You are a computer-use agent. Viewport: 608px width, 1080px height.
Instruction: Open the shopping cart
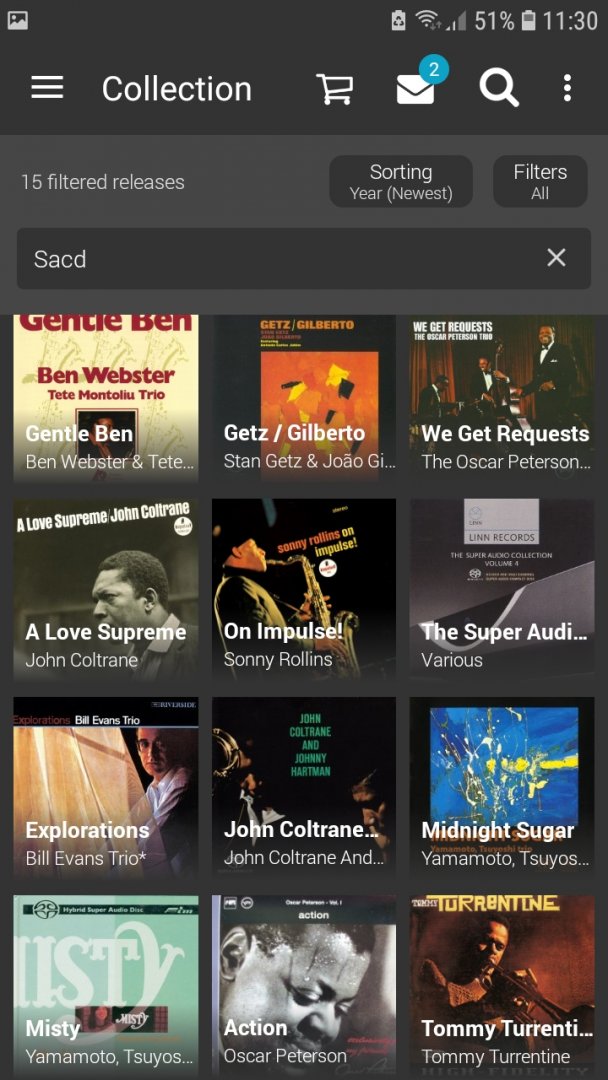point(335,88)
